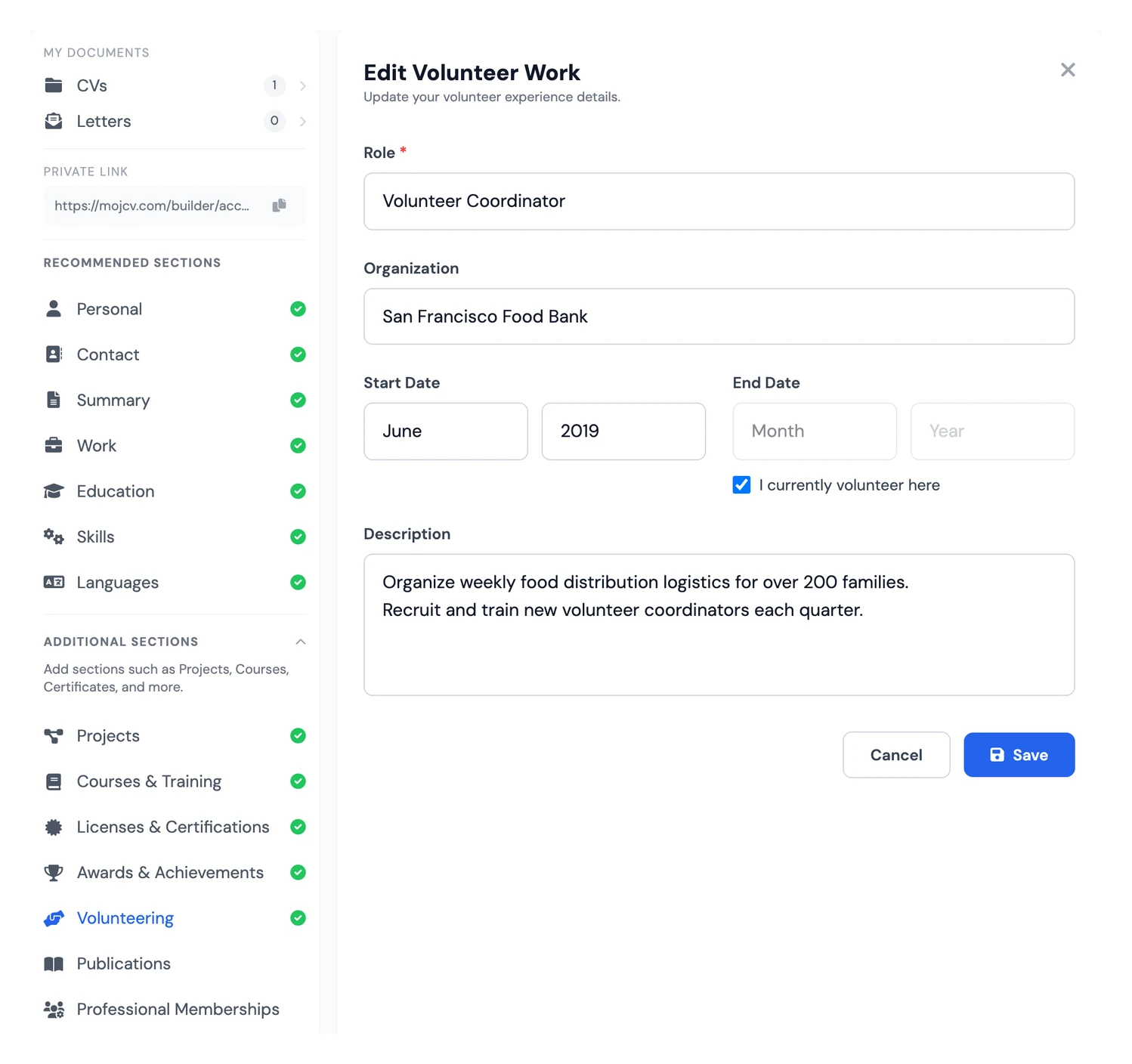Image resolution: width=1132 pixels, height=1064 pixels.
Task: Open the Start Date month dropdown showing June
Action: 446,431
